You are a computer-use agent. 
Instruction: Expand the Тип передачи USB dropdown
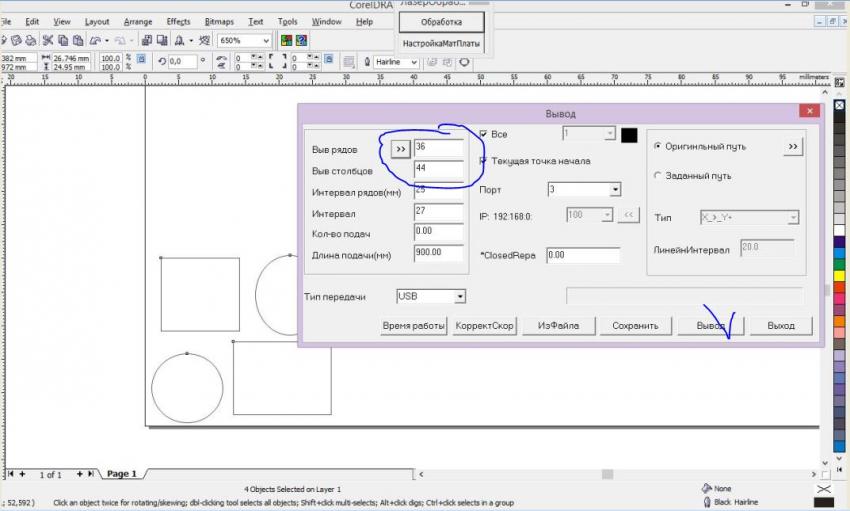460,296
